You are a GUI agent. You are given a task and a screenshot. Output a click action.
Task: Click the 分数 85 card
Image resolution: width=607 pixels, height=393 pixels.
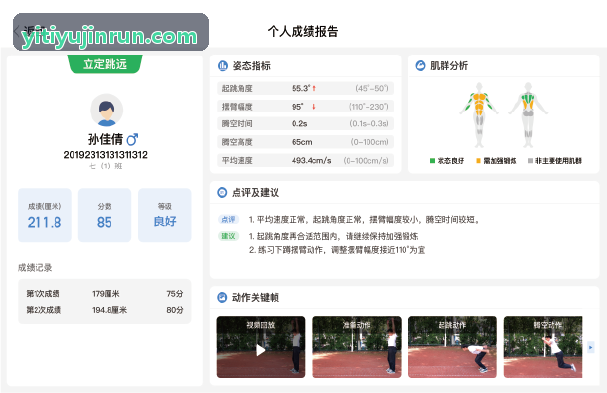point(105,215)
